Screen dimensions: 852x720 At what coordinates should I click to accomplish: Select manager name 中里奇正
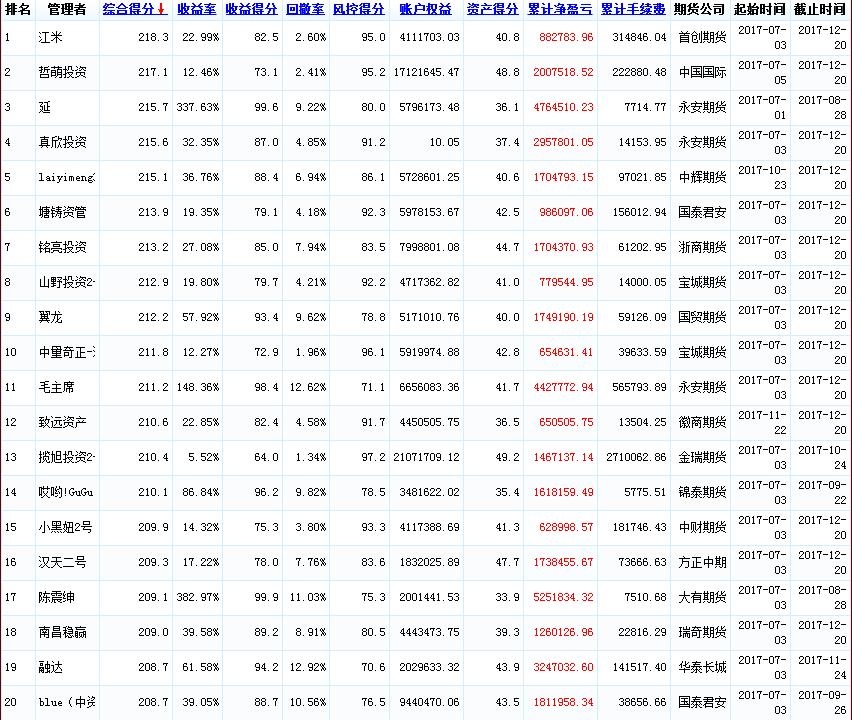click(x=66, y=352)
